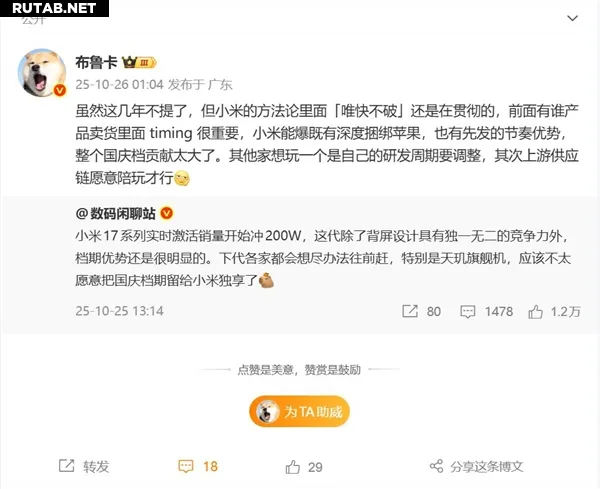Open the @数码闲聊站 profile link
600x489 pixels.
tap(116, 213)
